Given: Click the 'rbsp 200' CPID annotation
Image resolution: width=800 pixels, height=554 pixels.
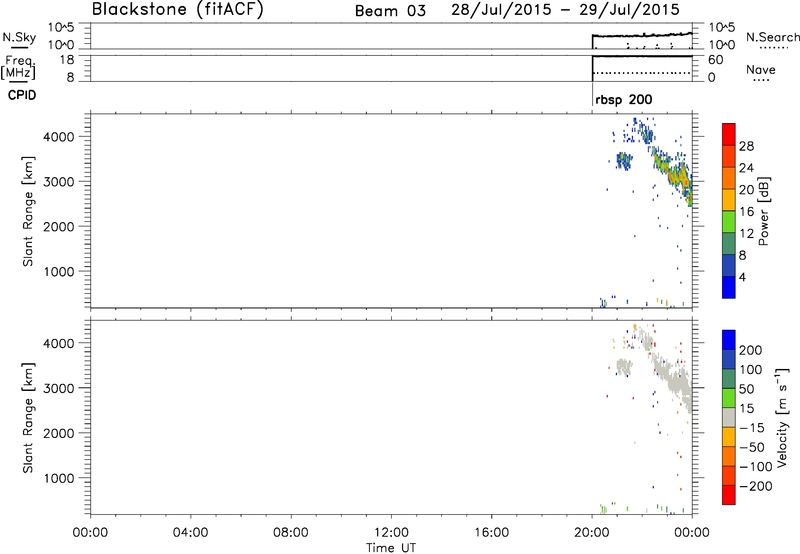Looking at the screenshot, I should tap(623, 99).
